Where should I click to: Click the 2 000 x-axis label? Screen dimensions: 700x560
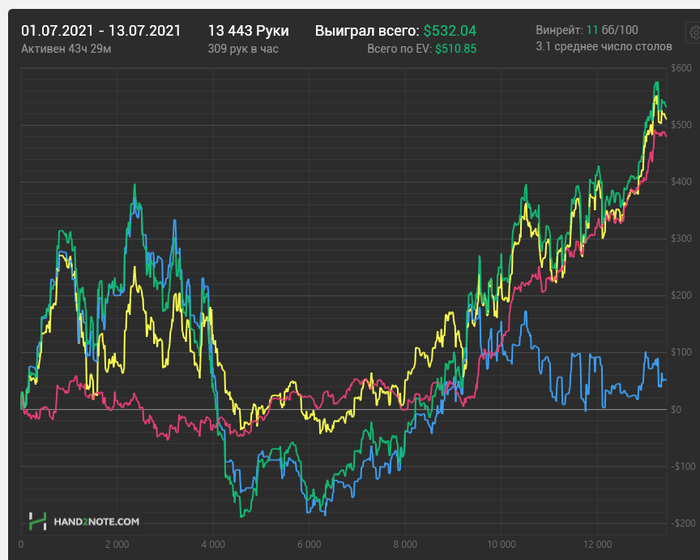(117, 544)
